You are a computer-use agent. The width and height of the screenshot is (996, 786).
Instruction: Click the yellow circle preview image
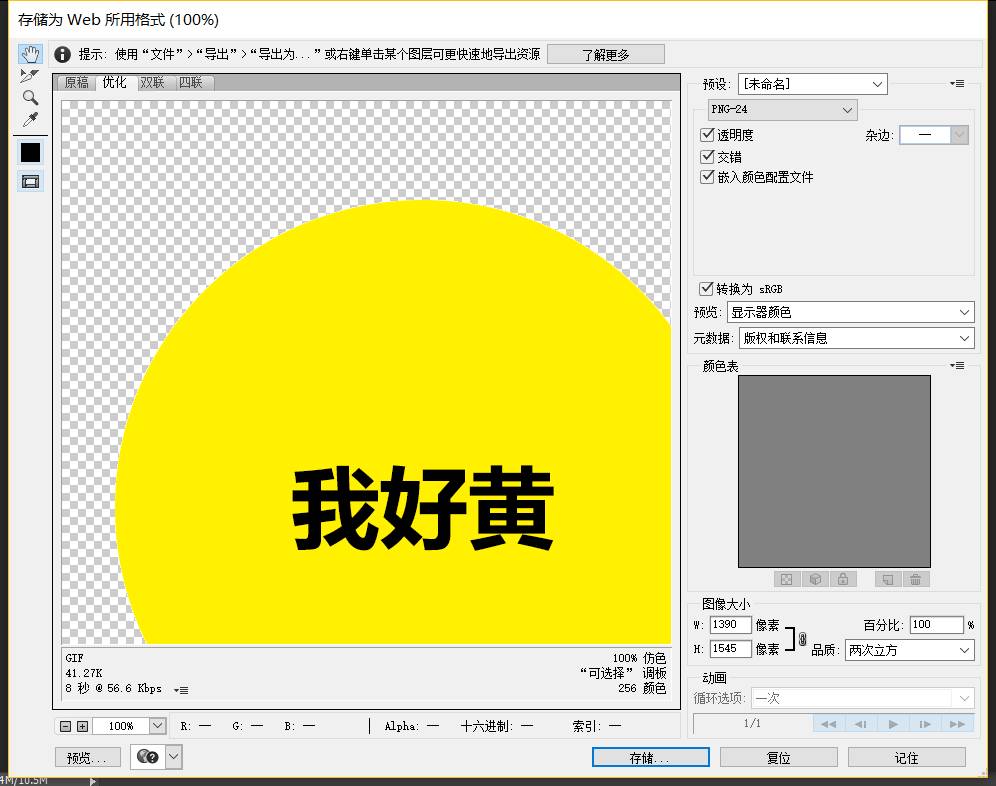click(394, 423)
